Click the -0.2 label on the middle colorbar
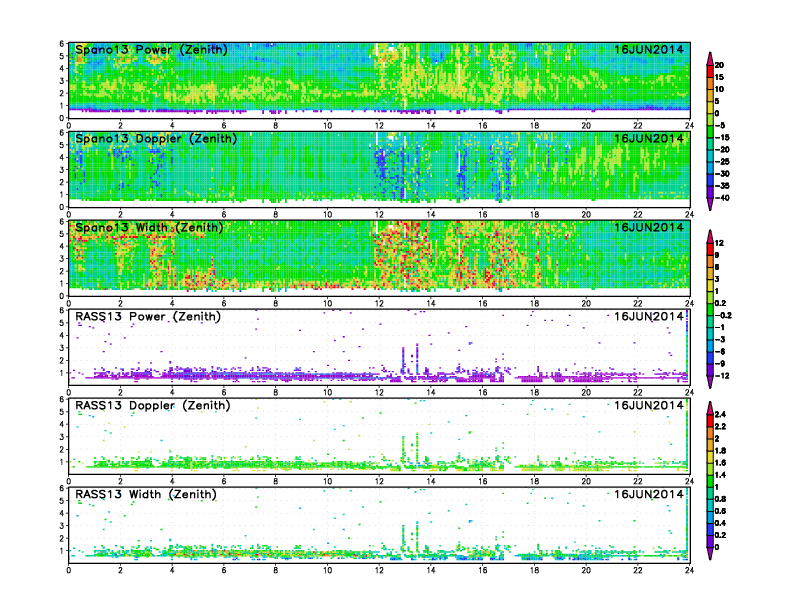 [x=723, y=316]
